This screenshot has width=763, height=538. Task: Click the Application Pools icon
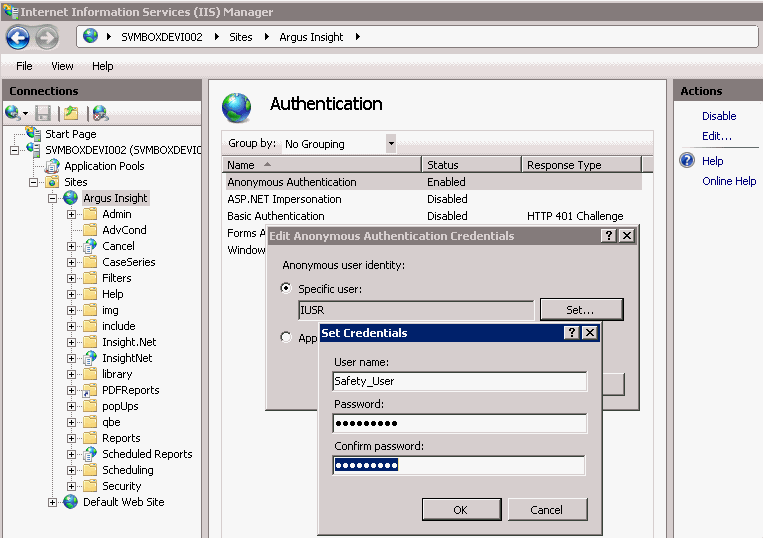(52, 166)
